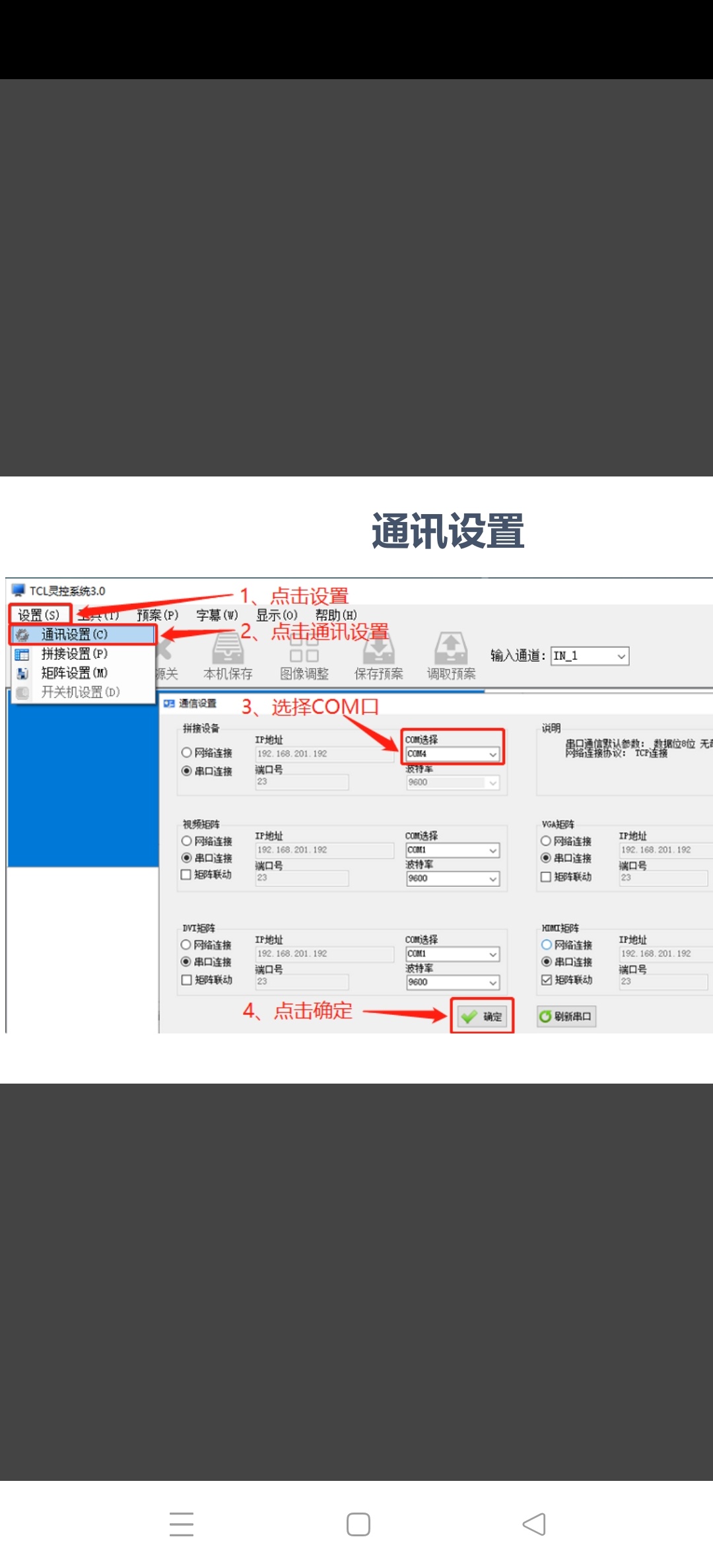Click the 刷新串口 button
This screenshot has width=713, height=1568.
[x=566, y=1016]
